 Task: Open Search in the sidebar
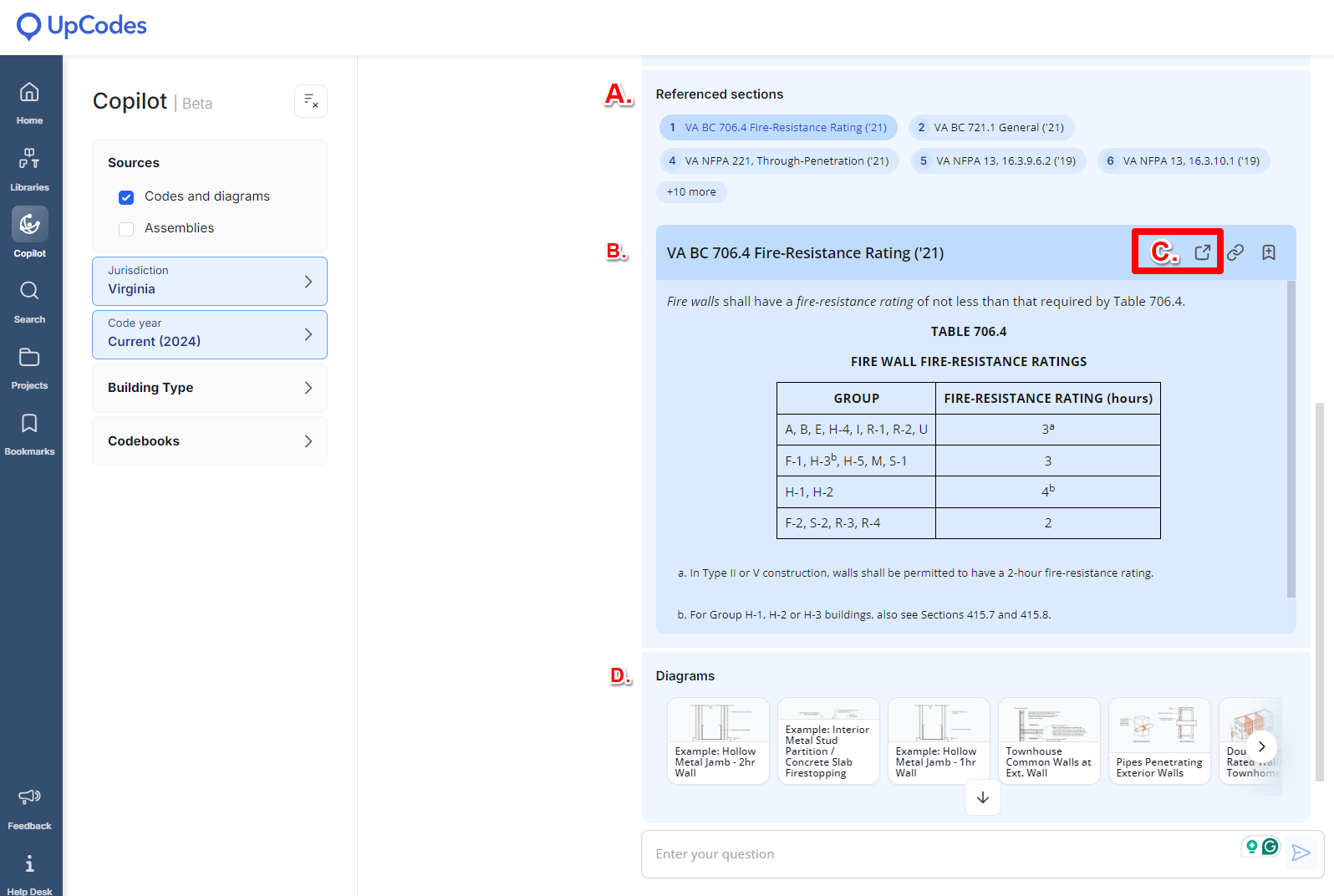(29, 302)
